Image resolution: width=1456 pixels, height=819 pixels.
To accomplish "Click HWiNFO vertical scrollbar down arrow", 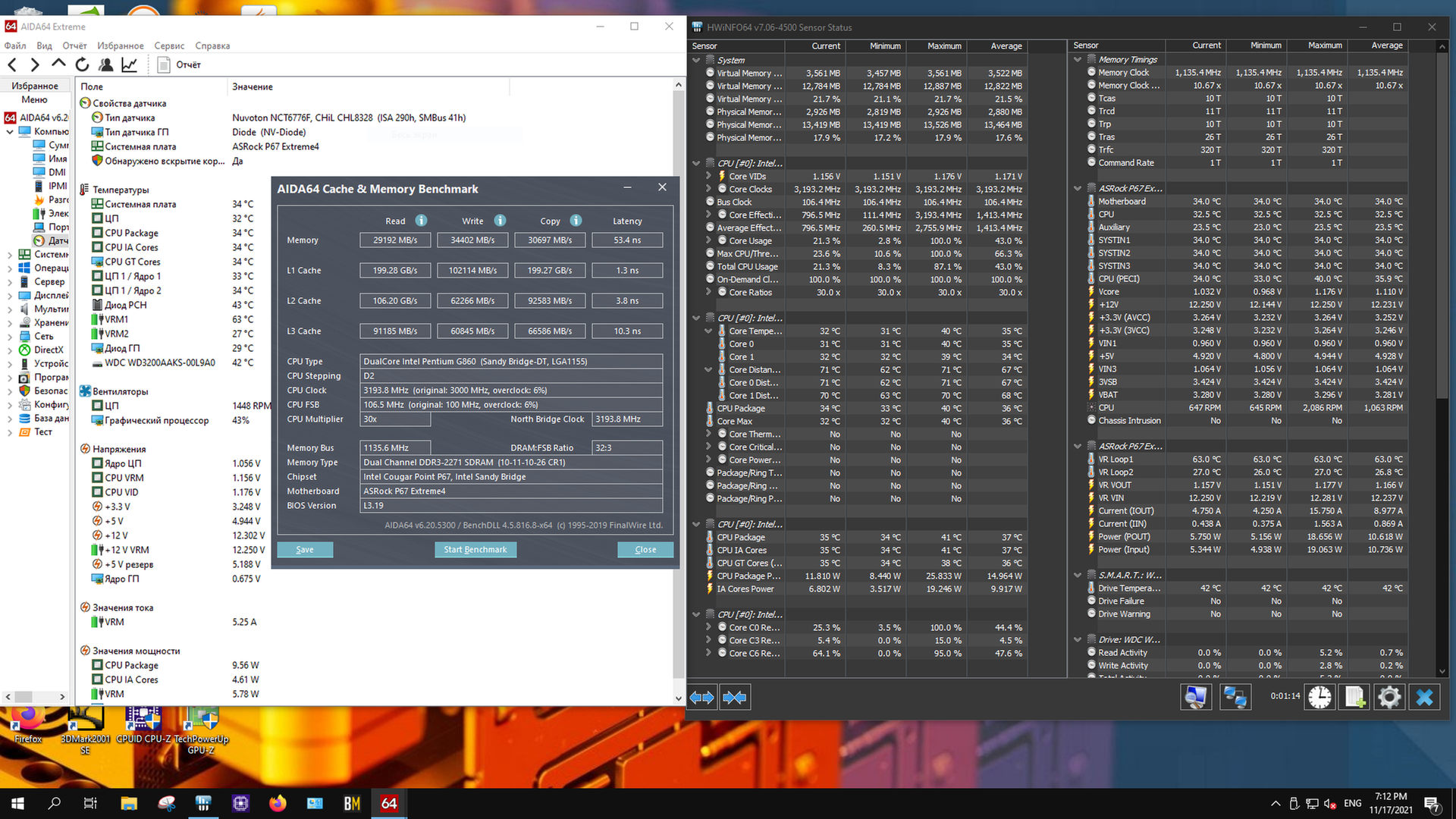I will pos(1442,671).
